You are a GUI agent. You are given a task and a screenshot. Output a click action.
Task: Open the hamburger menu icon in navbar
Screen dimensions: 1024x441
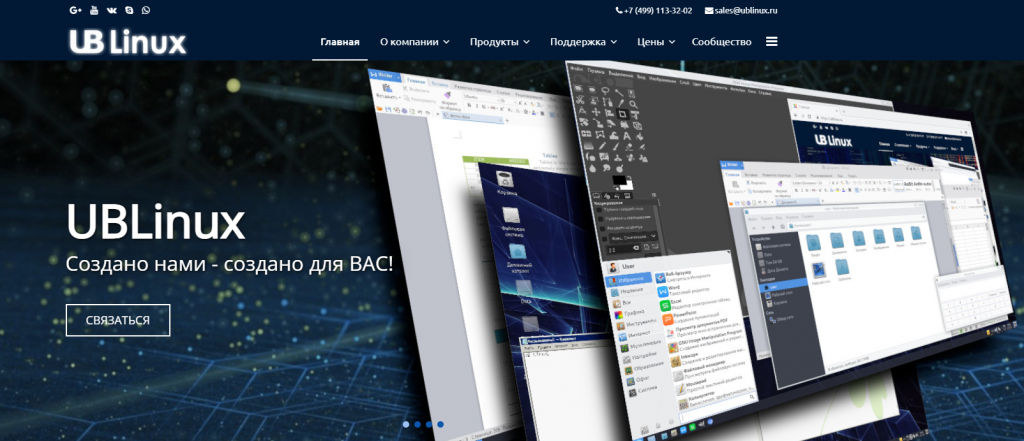771,42
